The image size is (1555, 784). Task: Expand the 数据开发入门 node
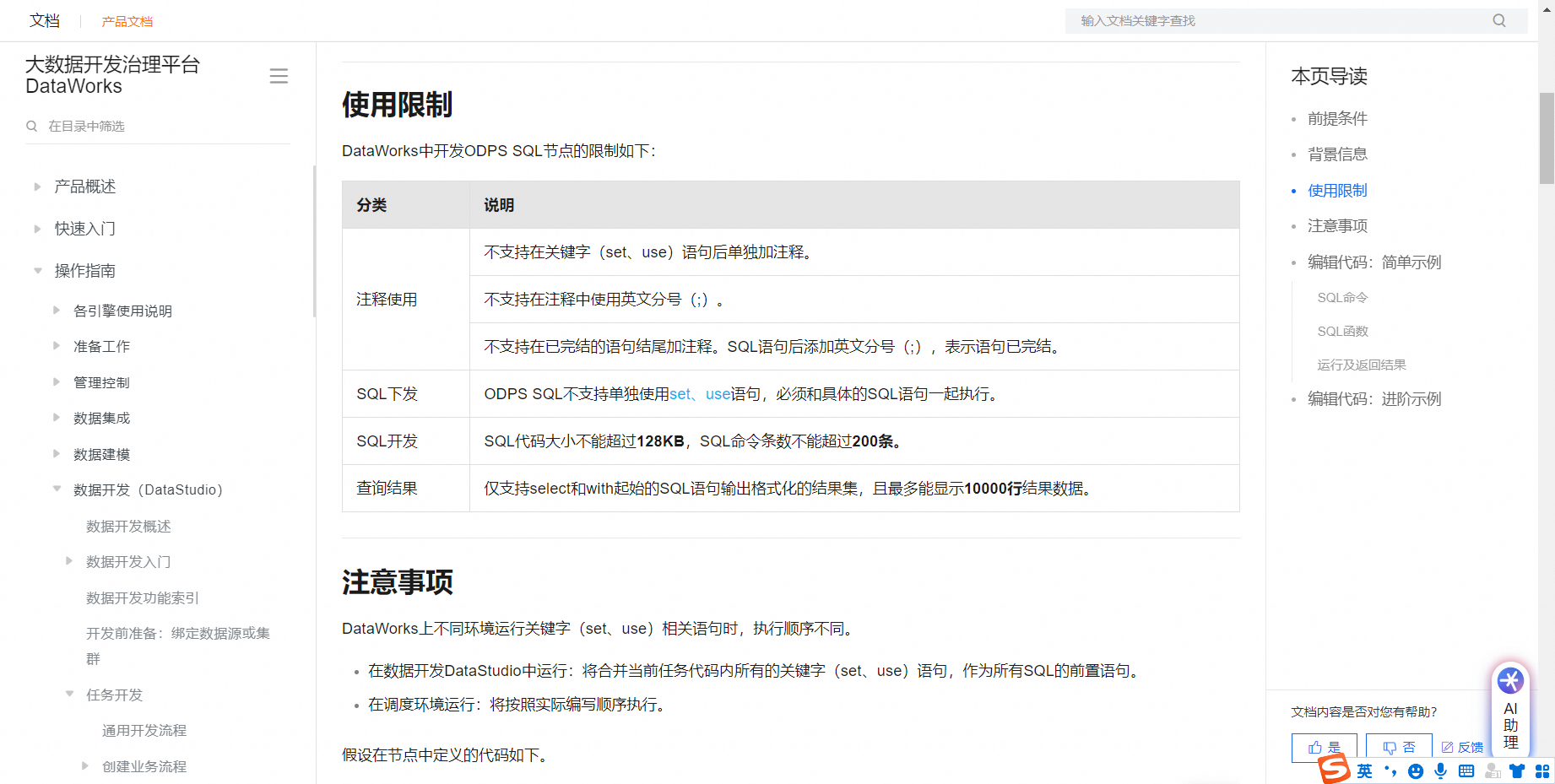click(69, 561)
